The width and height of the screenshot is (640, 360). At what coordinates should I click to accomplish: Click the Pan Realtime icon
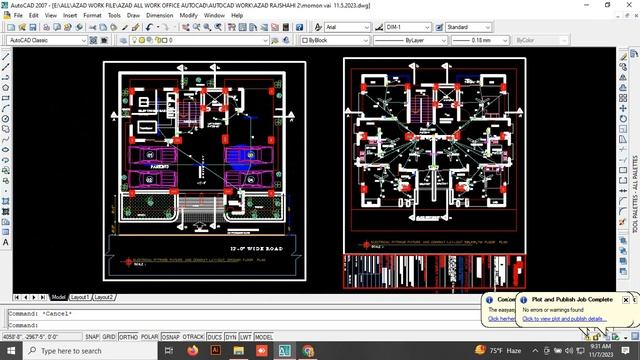[x=186, y=27]
